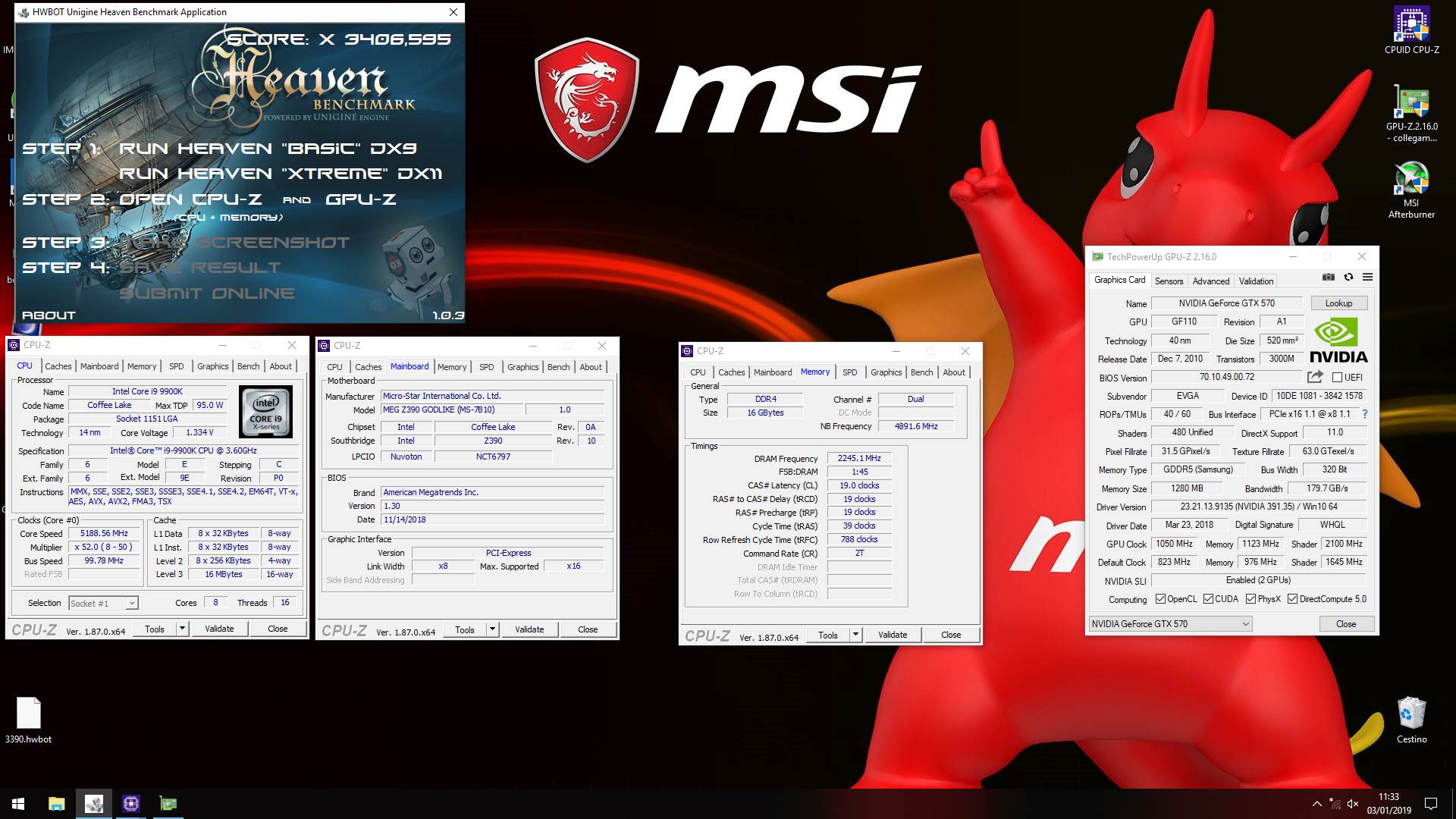
Task: Open CPUID CPU-Z desktop shortcut
Action: click(1411, 30)
